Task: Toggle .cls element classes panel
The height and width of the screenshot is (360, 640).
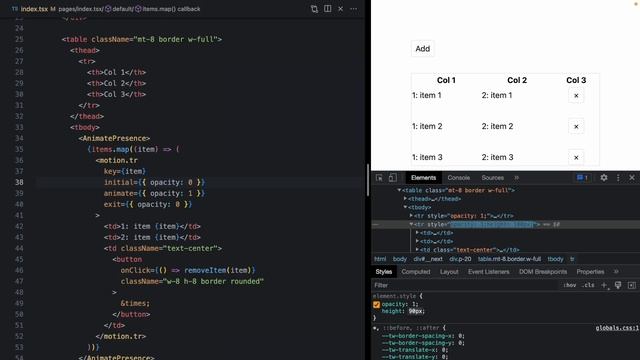Action: (x=588, y=285)
